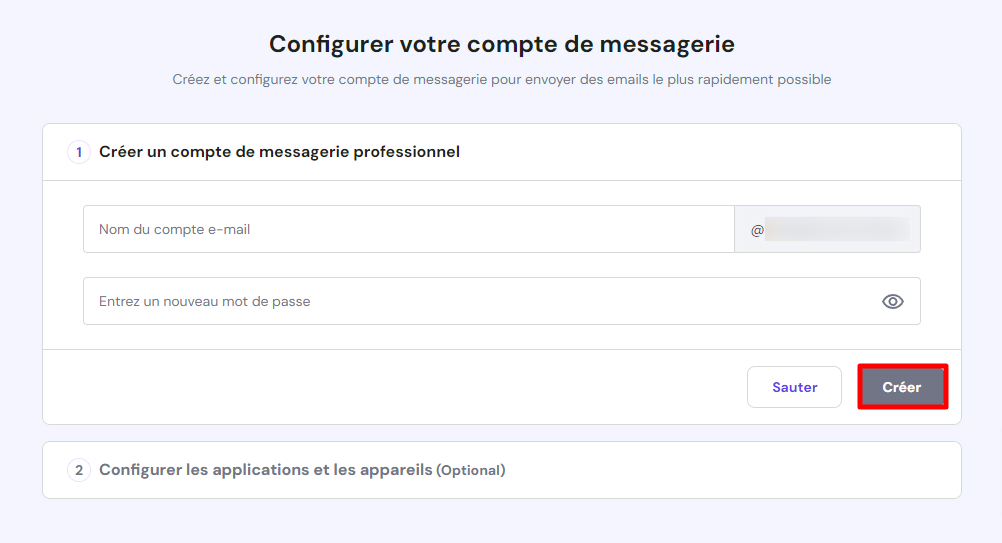Click the "Configurer votre compte de messagerie" heading
Image resolution: width=1002 pixels, height=543 pixels.
pyautogui.click(x=501, y=44)
